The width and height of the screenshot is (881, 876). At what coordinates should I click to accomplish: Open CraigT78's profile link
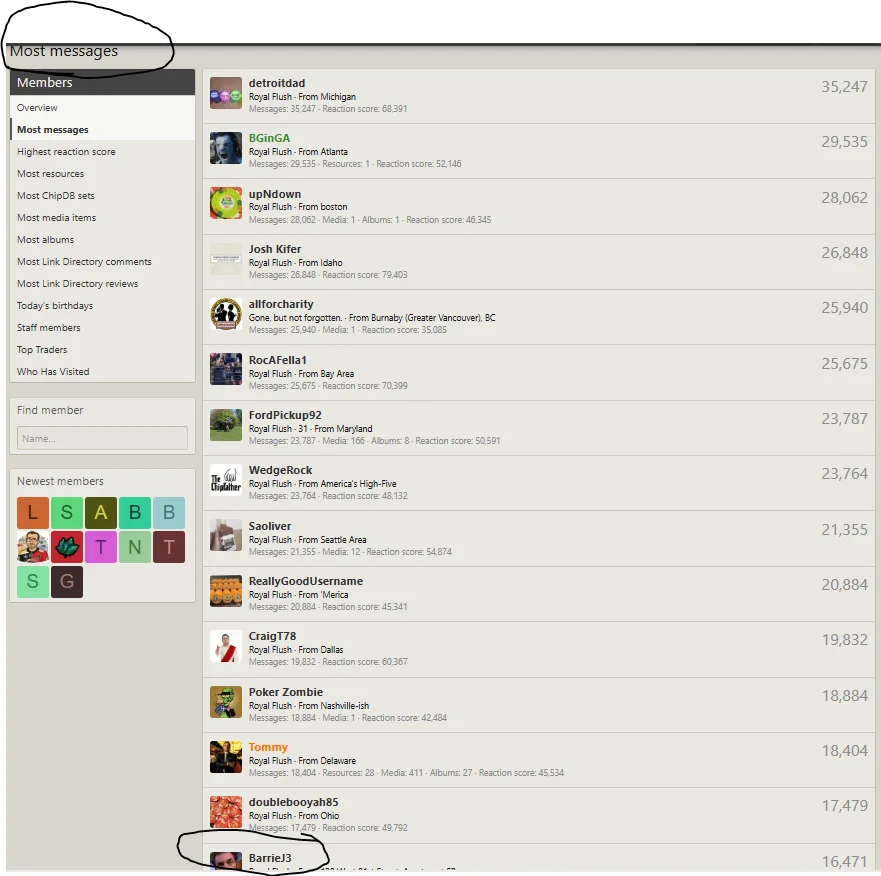point(273,636)
